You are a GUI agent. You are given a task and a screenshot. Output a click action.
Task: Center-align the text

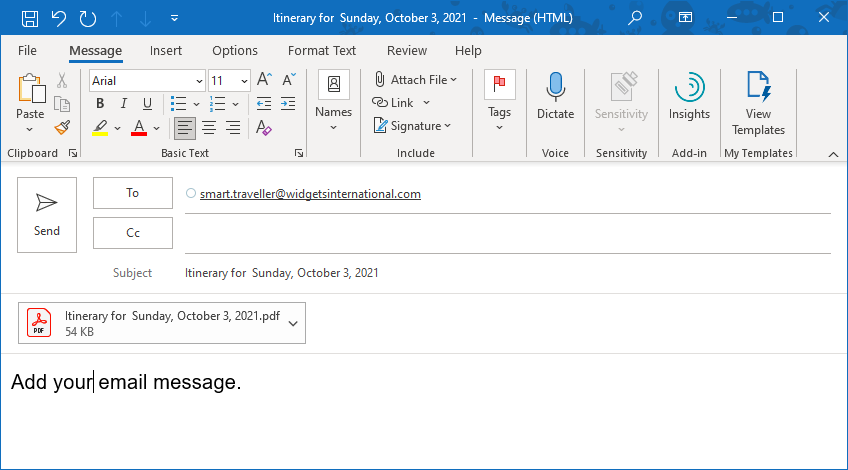point(209,128)
